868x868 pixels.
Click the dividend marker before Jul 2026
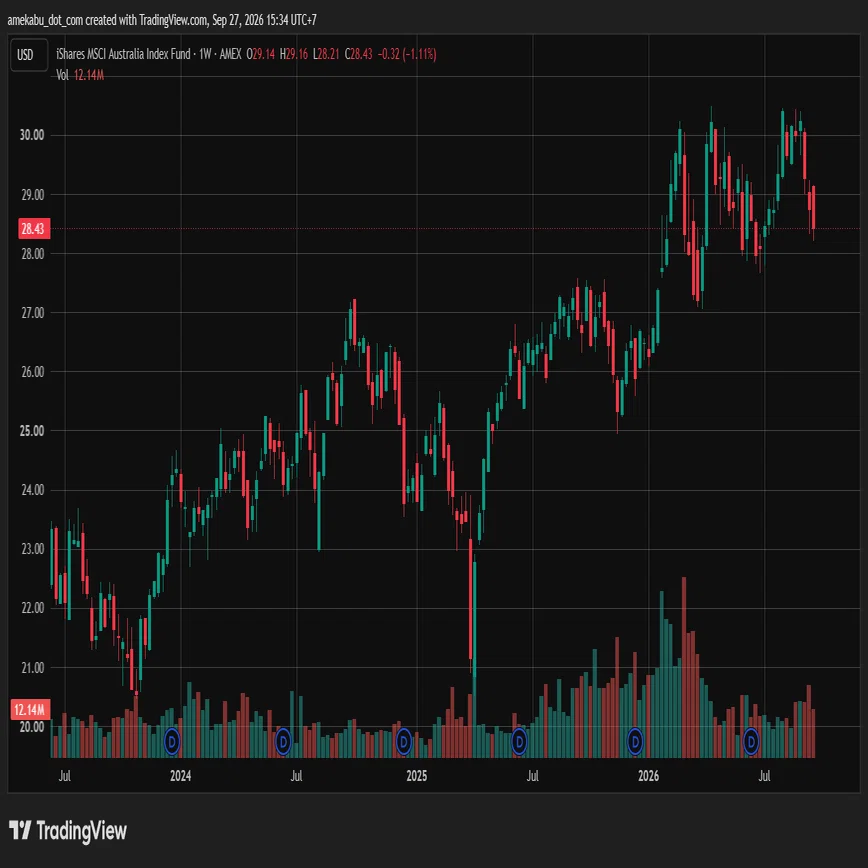(751, 741)
